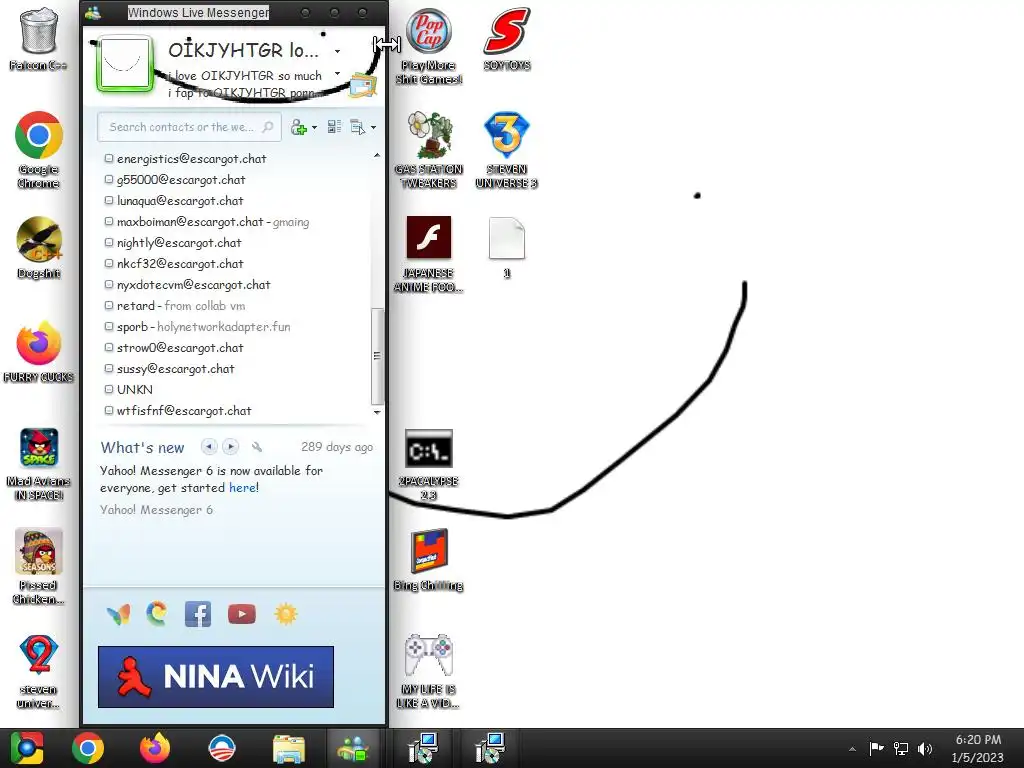Screen dimensions: 1024x768
Task: Open Chrome from the taskbar
Action: 88,748
